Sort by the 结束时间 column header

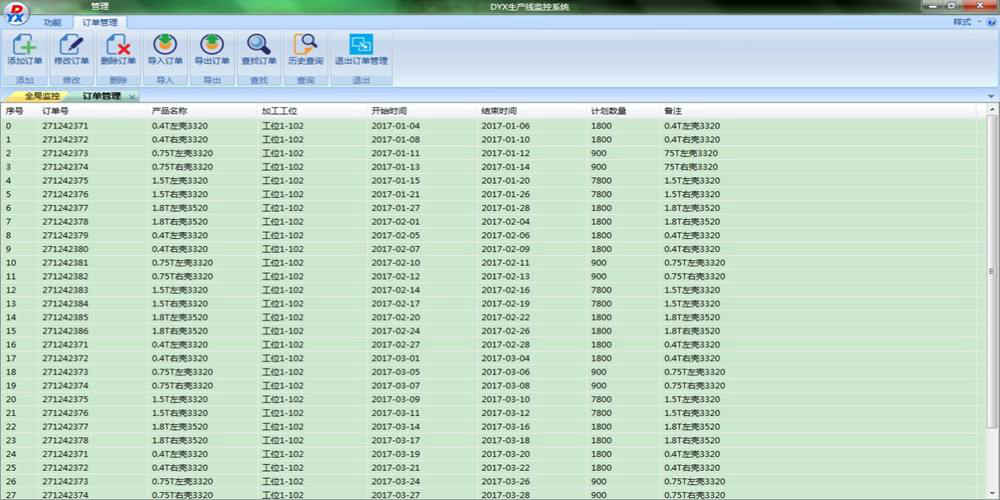(x=499, y=111)
